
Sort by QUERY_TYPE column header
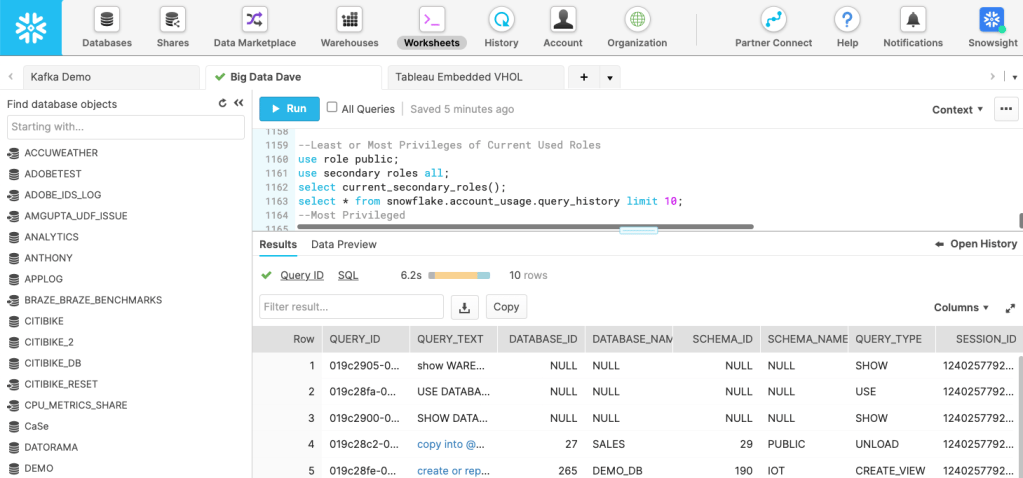pyautogui.click(x=889, y=339)
